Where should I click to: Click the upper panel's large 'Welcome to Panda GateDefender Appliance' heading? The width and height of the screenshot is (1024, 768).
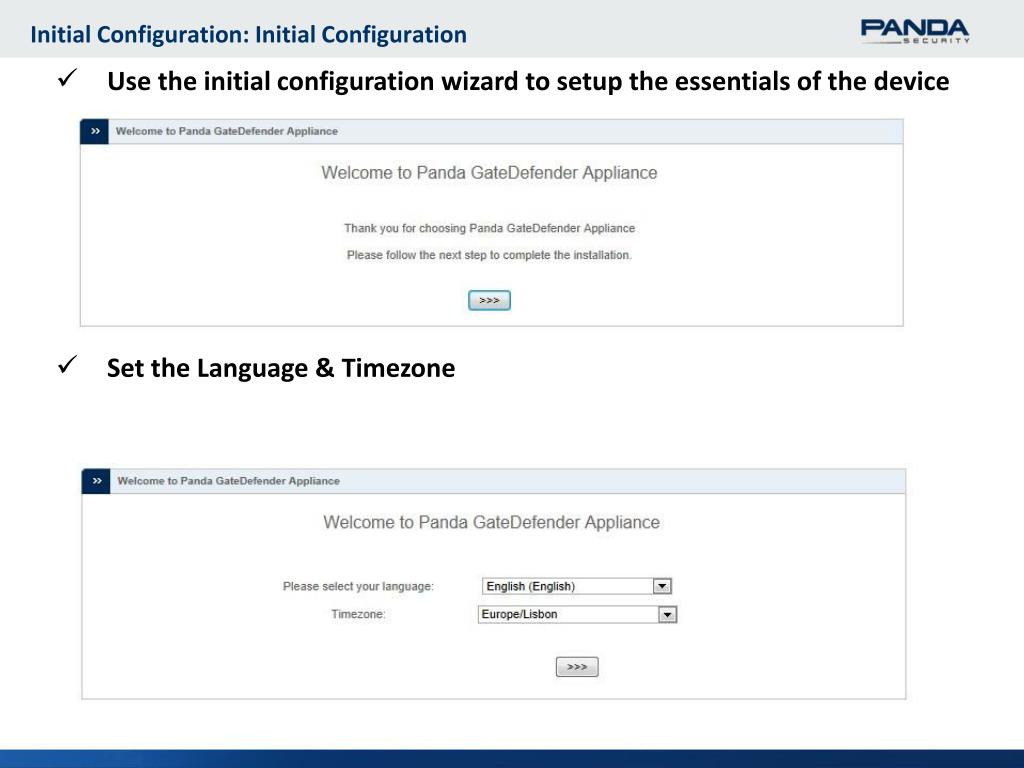[489, 173]
